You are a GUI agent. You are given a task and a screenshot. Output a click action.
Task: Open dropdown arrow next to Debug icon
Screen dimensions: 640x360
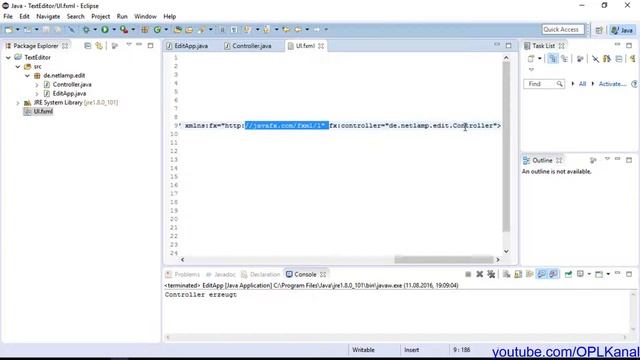95,29
